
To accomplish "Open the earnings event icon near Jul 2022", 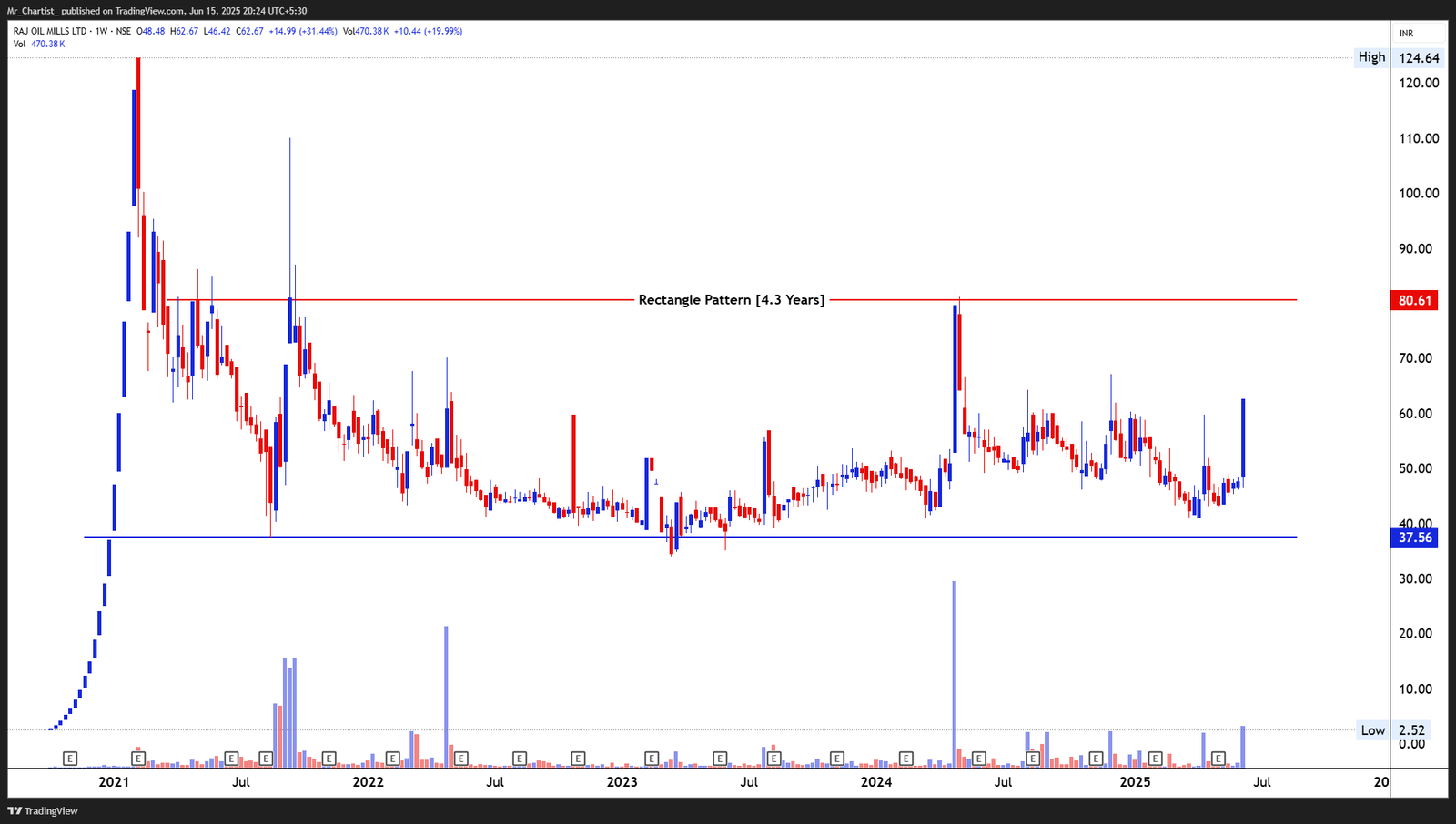I will coord(520,758).
